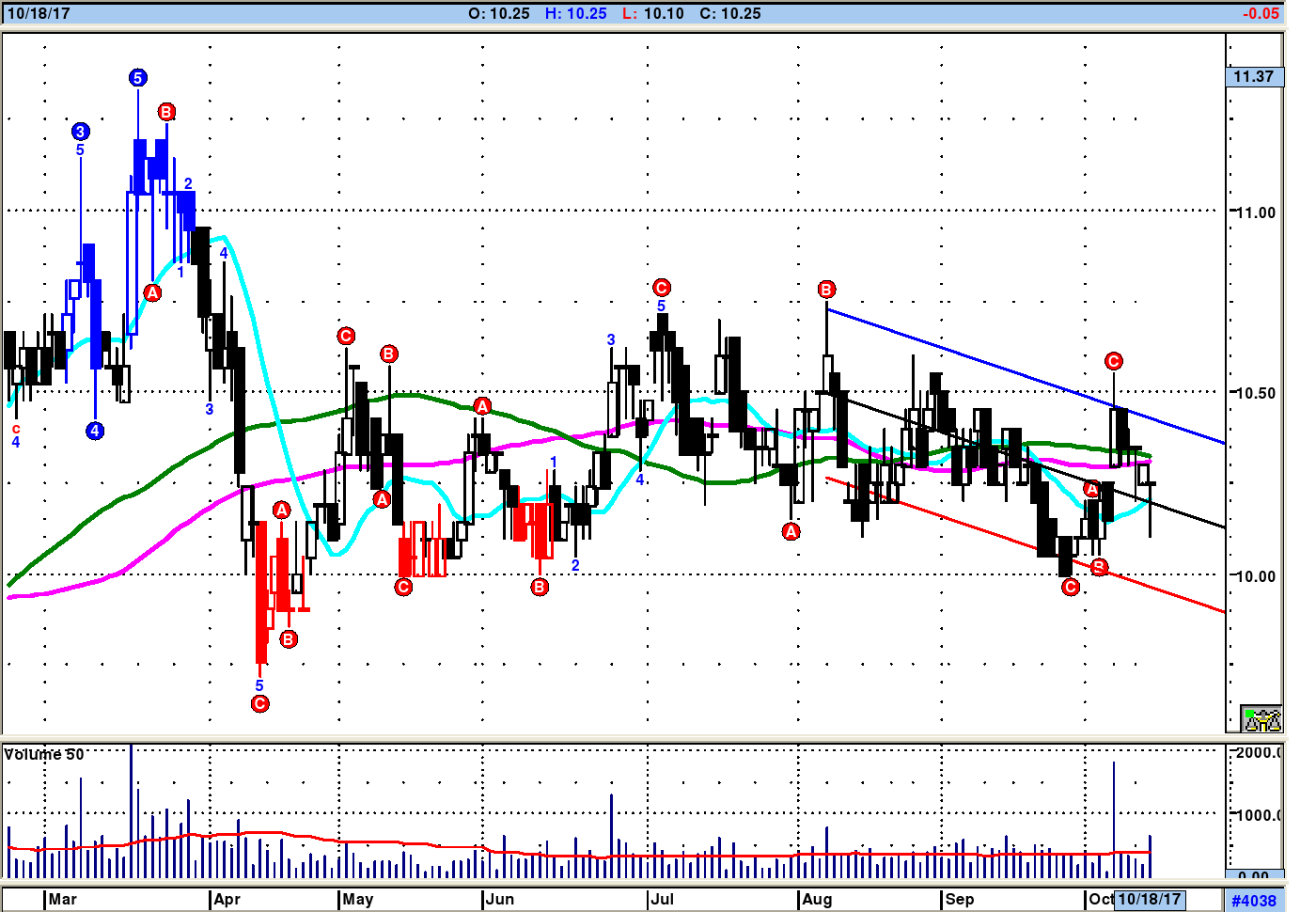Click the highlighted 10/18/17 date on the time axis
This screenshot has width=1316, height=912.
[1149, 900]
